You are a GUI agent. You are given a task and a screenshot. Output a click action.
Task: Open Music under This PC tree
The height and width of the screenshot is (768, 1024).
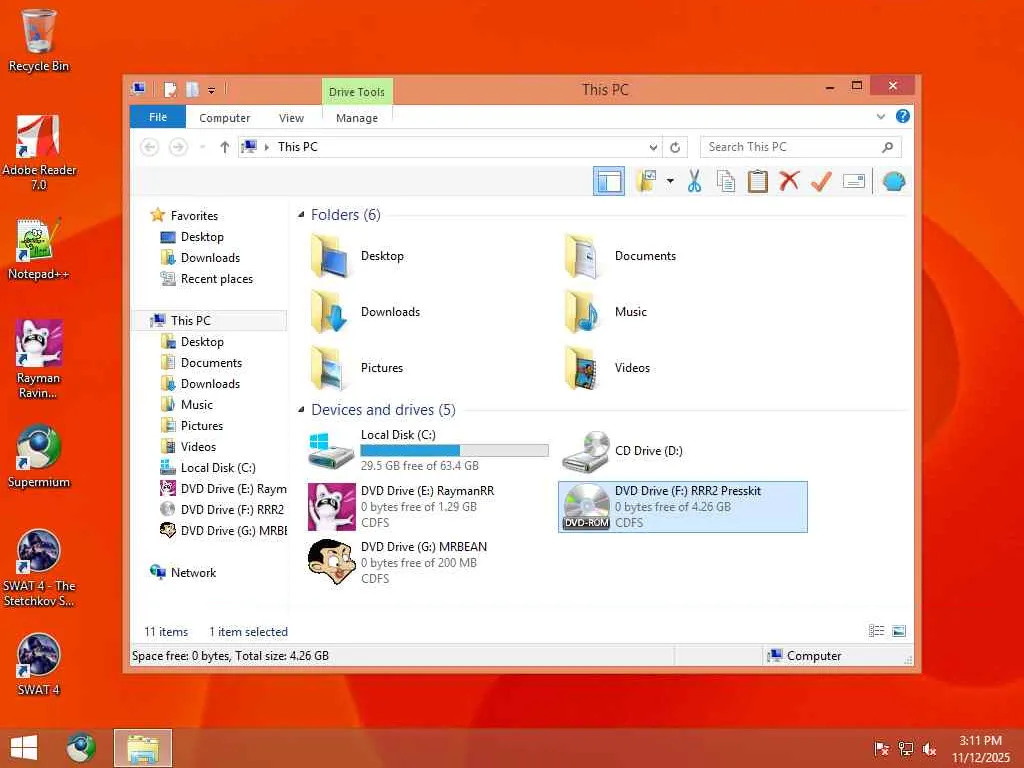pos(197,405)
